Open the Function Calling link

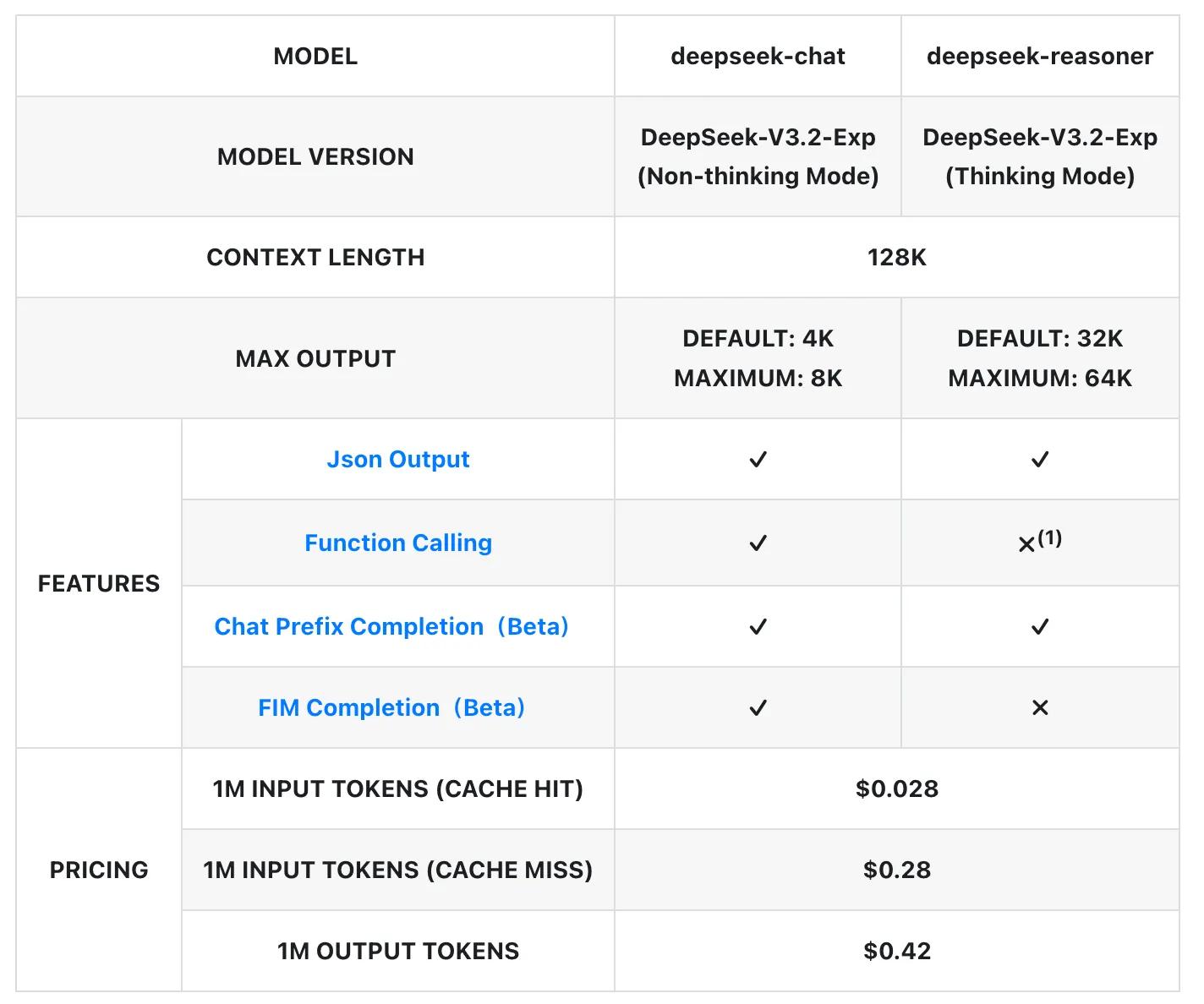(397, 543)
